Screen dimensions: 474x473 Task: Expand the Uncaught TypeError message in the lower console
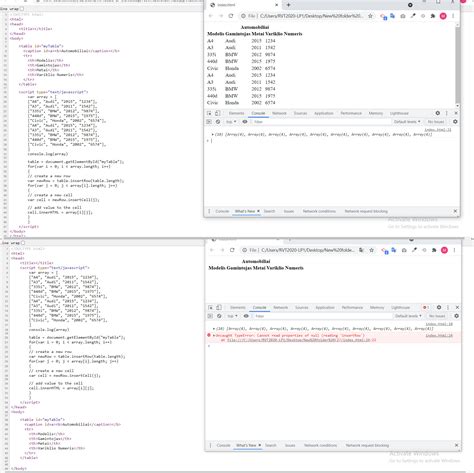pyautogui.click(x=214, y=335)
